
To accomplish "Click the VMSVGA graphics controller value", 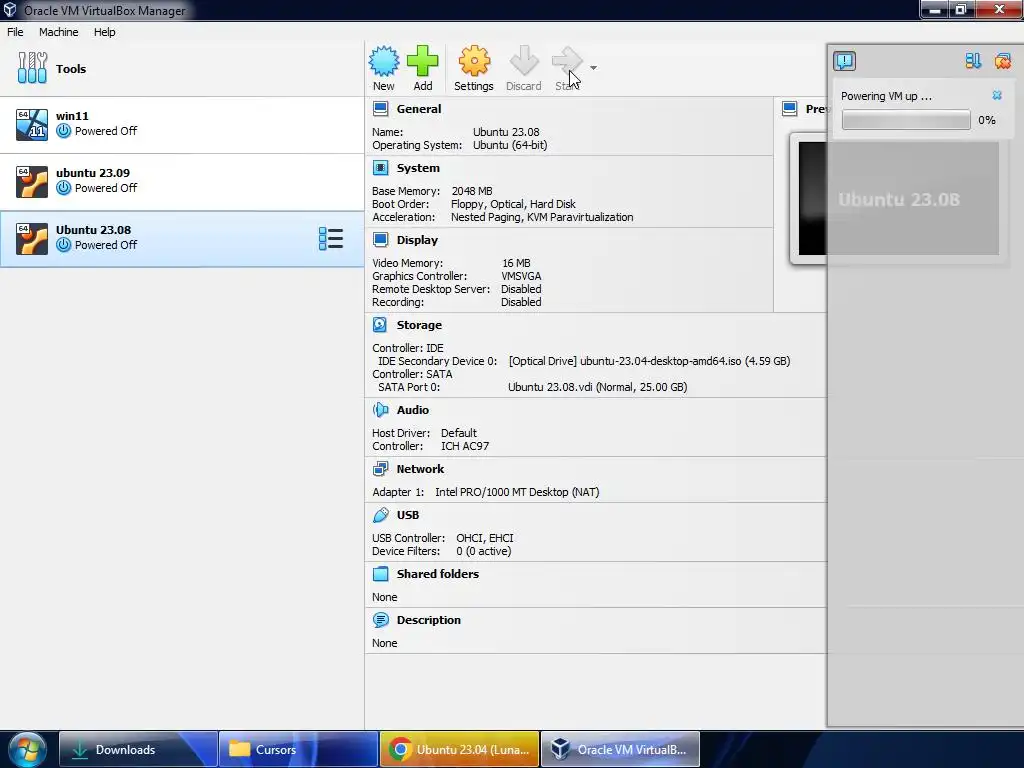I will coord(521,276).
